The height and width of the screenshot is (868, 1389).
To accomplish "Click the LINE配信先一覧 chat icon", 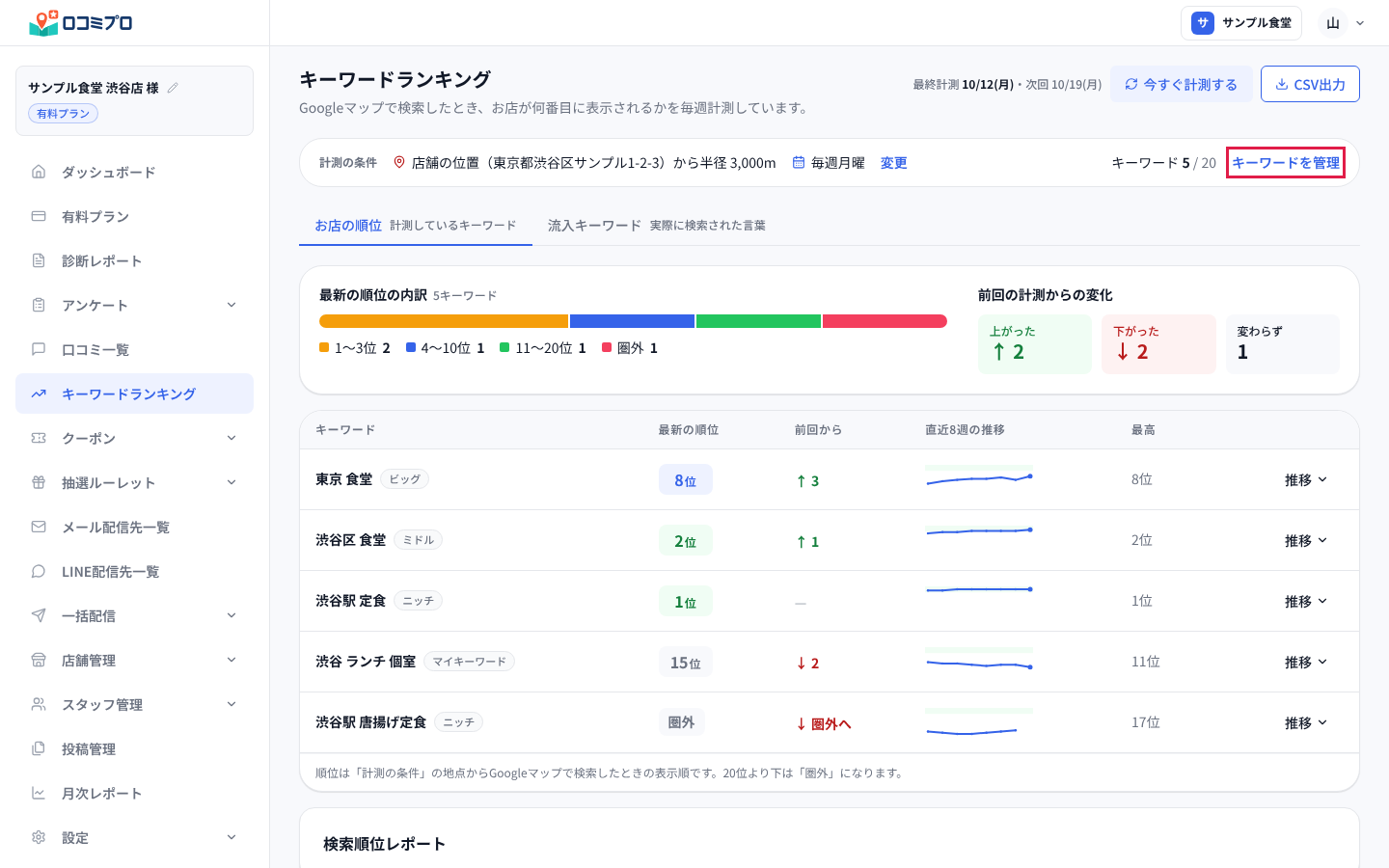I will click(x=39, y=571).
